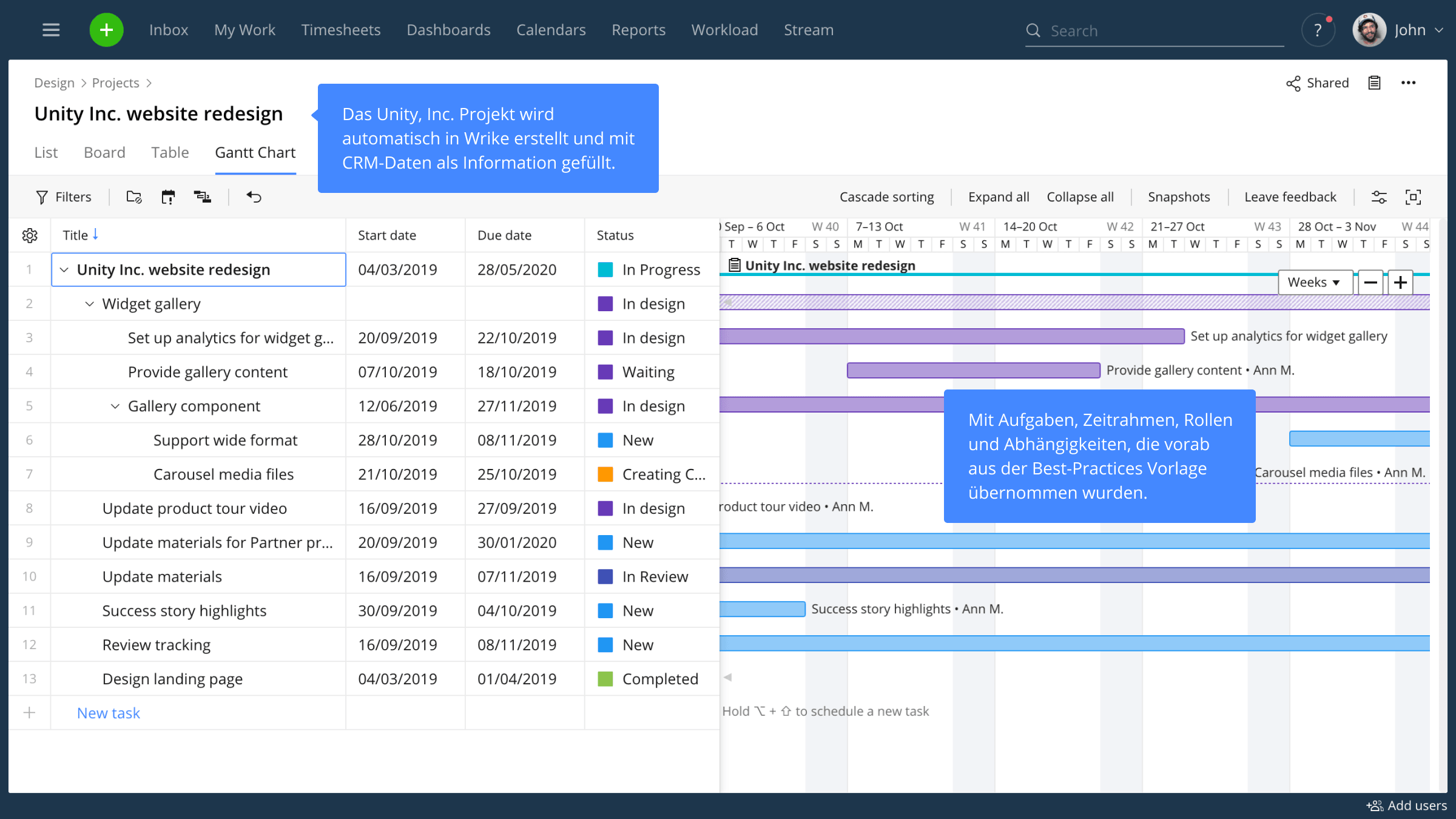Click the search magnifier icon
Viewport: 1456px width, 819px height.
1033,30
